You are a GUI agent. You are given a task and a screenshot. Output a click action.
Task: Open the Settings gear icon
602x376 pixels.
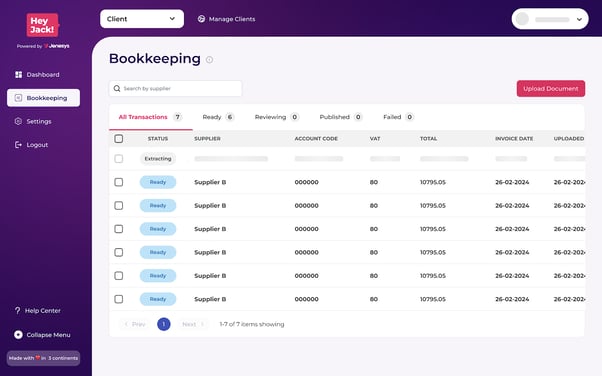click(x=18, y=121)
